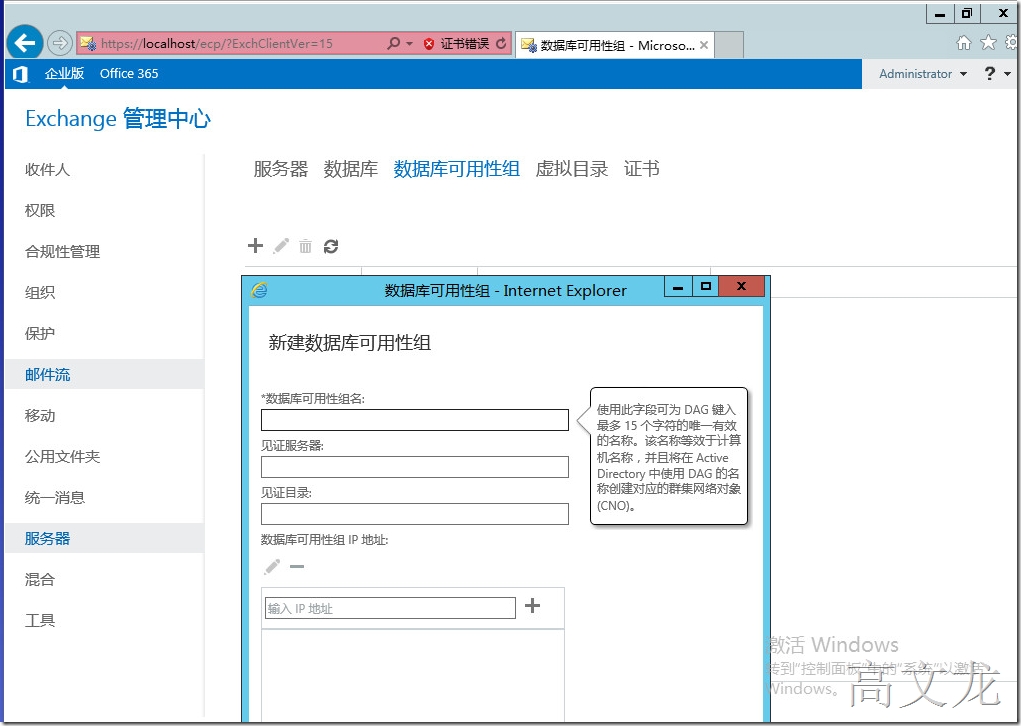The height and width of the screenshot is (726, 1021).
Task: Open the address bar dropdown arrow
Action: 410,44
